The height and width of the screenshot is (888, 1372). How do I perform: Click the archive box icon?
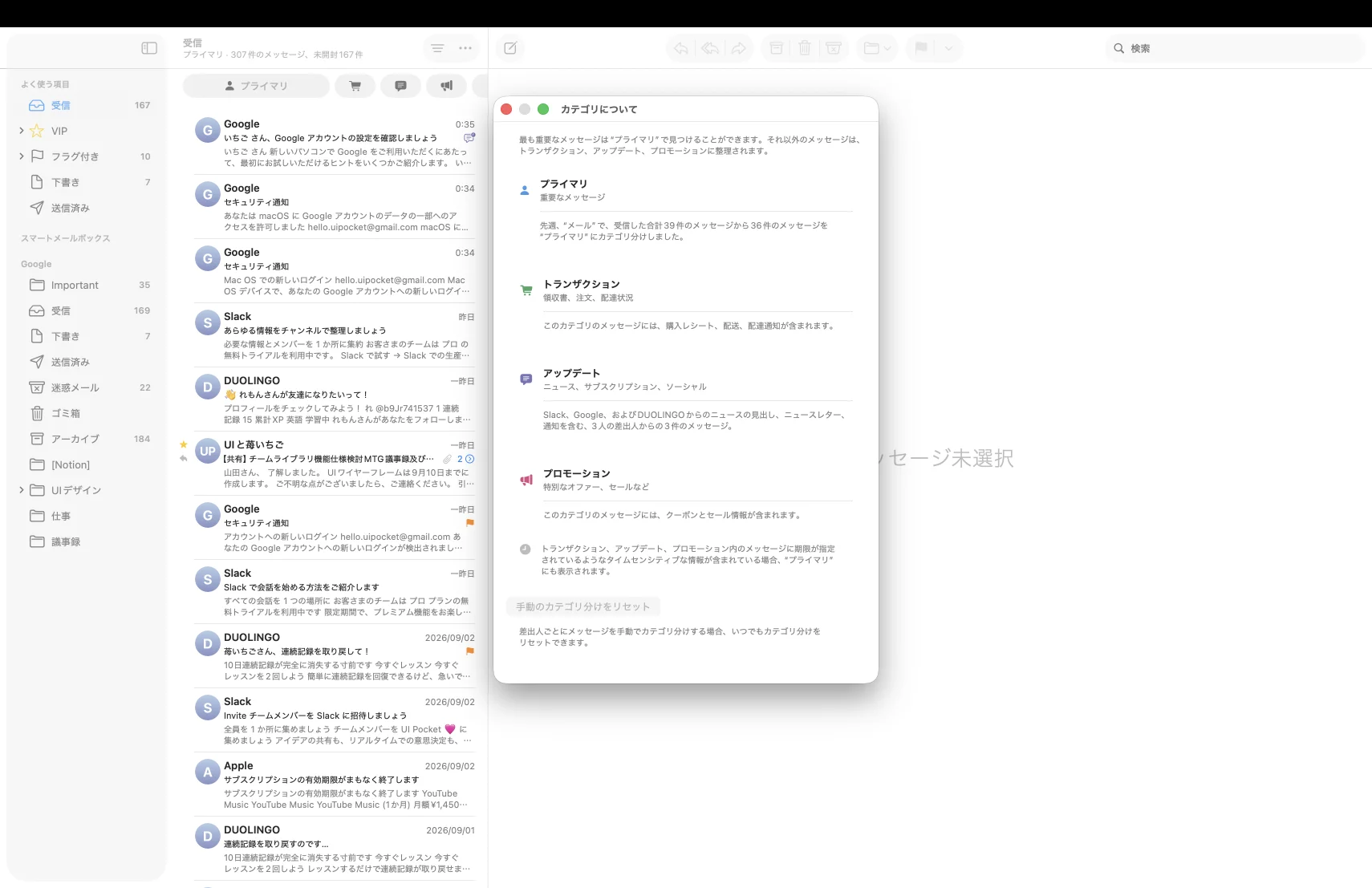coord(777,48)
